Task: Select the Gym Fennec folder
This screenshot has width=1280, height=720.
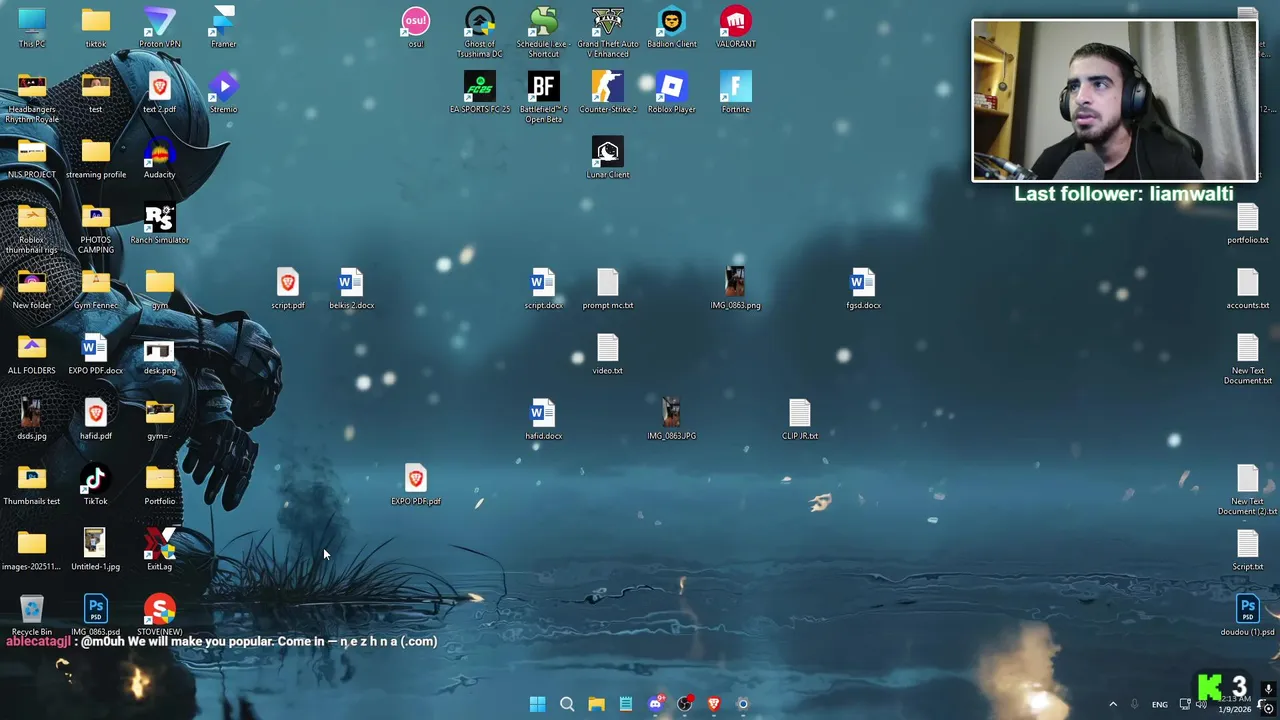Action: [x=96, y=288]
